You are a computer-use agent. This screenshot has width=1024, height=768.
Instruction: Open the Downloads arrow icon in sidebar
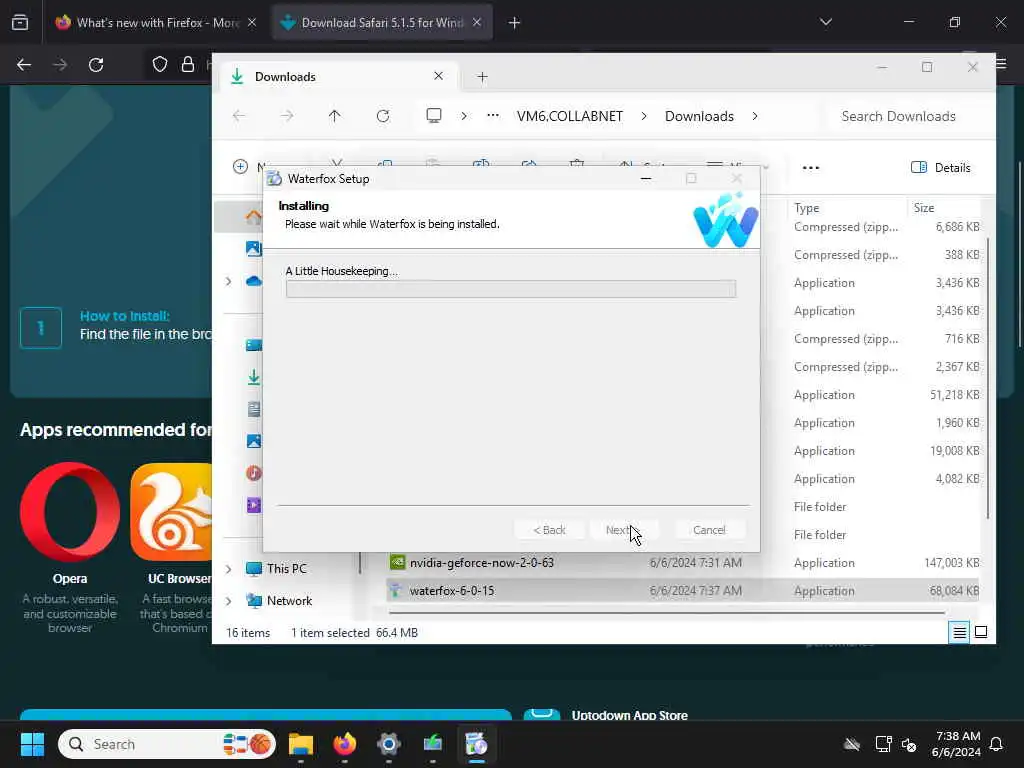point(253,377)
